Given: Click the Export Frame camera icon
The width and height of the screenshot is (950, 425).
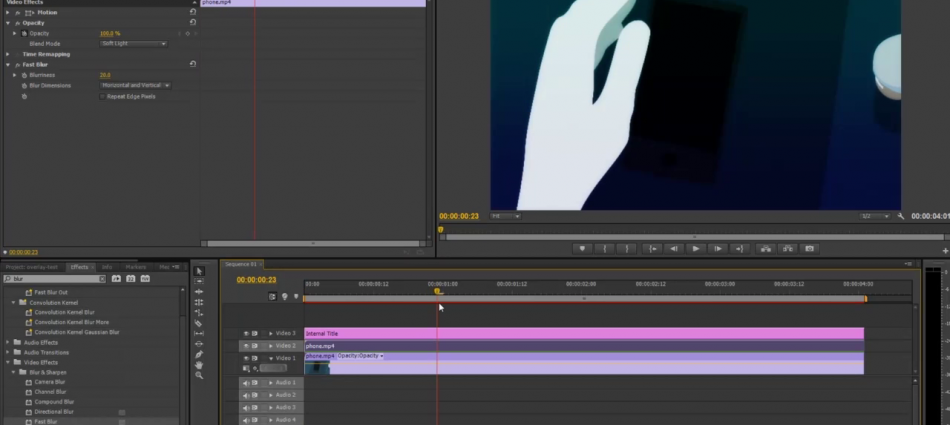Looking at the screenshot, I should [810, 248].
